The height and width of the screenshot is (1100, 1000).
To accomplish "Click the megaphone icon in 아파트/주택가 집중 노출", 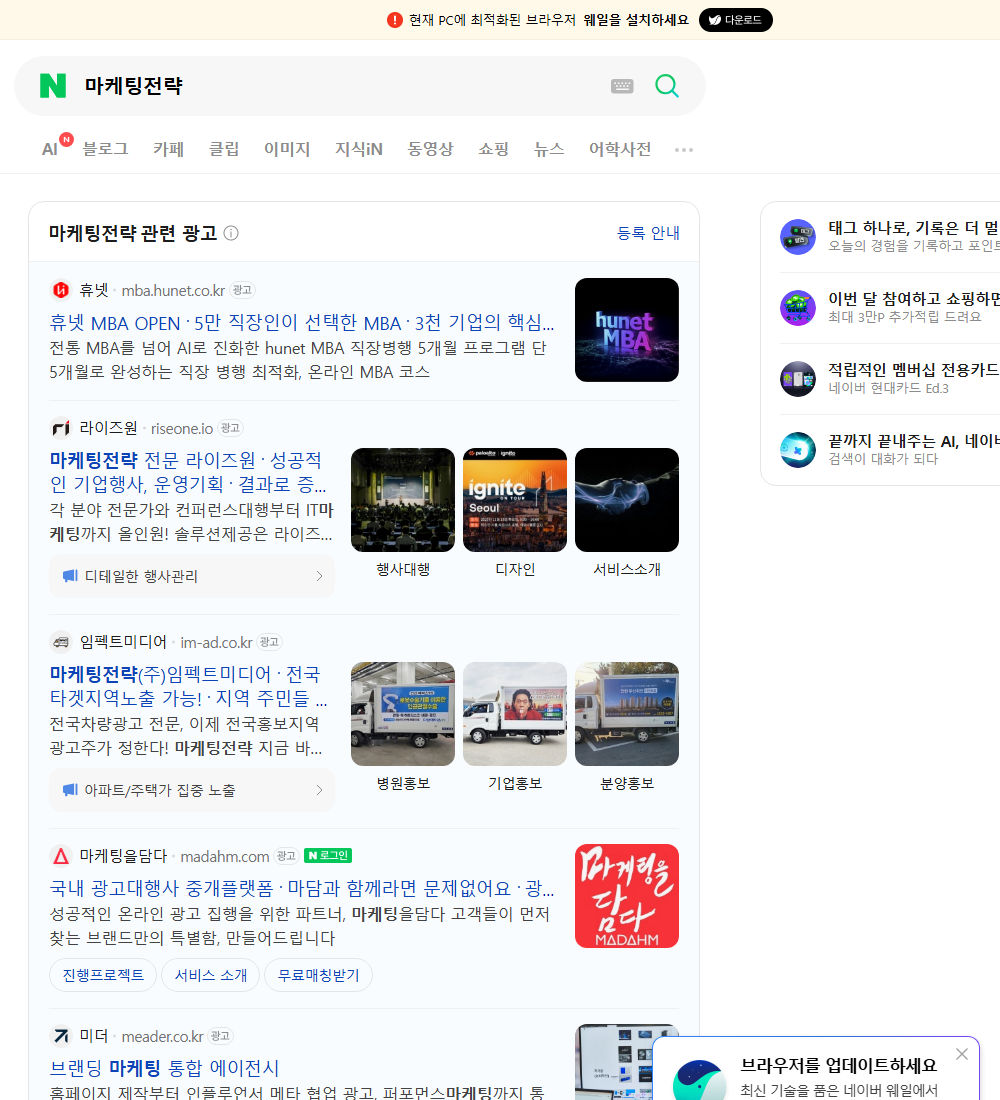I will pos(70,790).
